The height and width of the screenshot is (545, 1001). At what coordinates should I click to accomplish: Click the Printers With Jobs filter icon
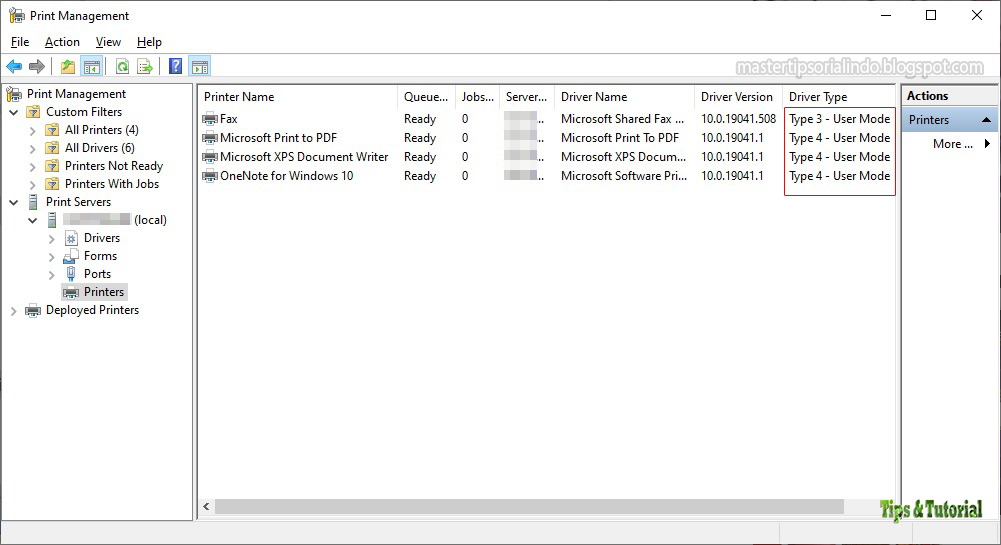click(x=52, y=184)
